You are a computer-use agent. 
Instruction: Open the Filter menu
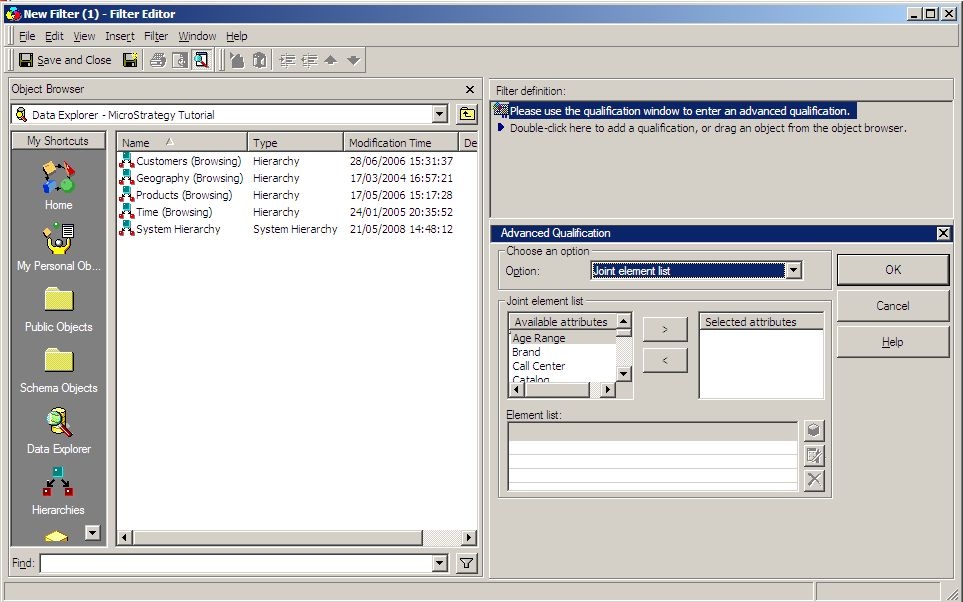click(x=156, y=36)
